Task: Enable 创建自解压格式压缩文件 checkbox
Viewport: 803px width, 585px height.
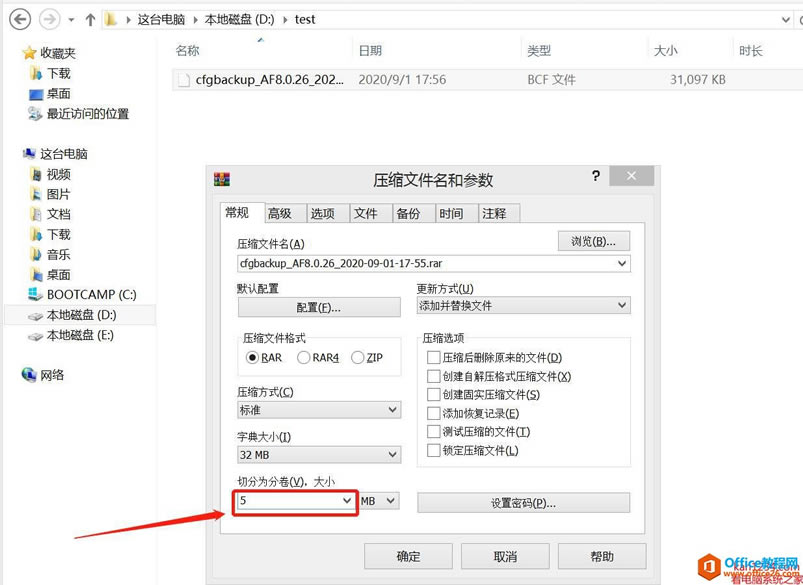Action: click(x=434, y=376)
